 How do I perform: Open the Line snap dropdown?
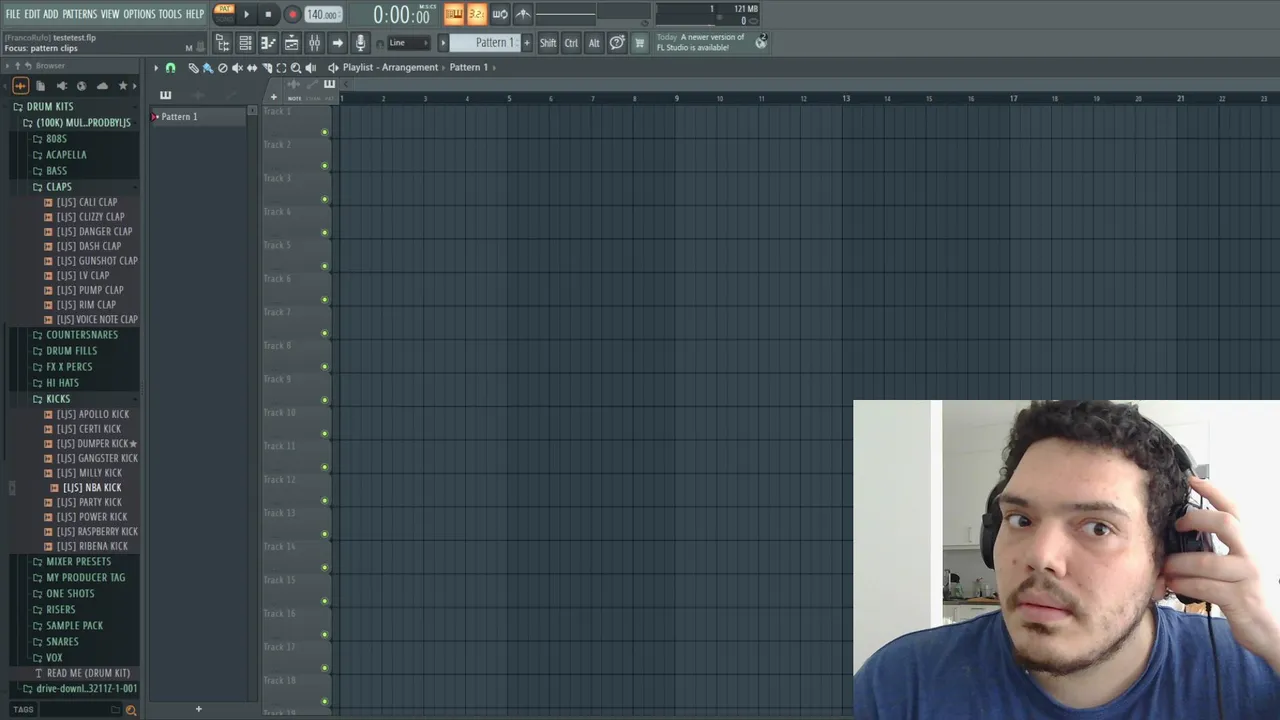(x=408, y=43)
